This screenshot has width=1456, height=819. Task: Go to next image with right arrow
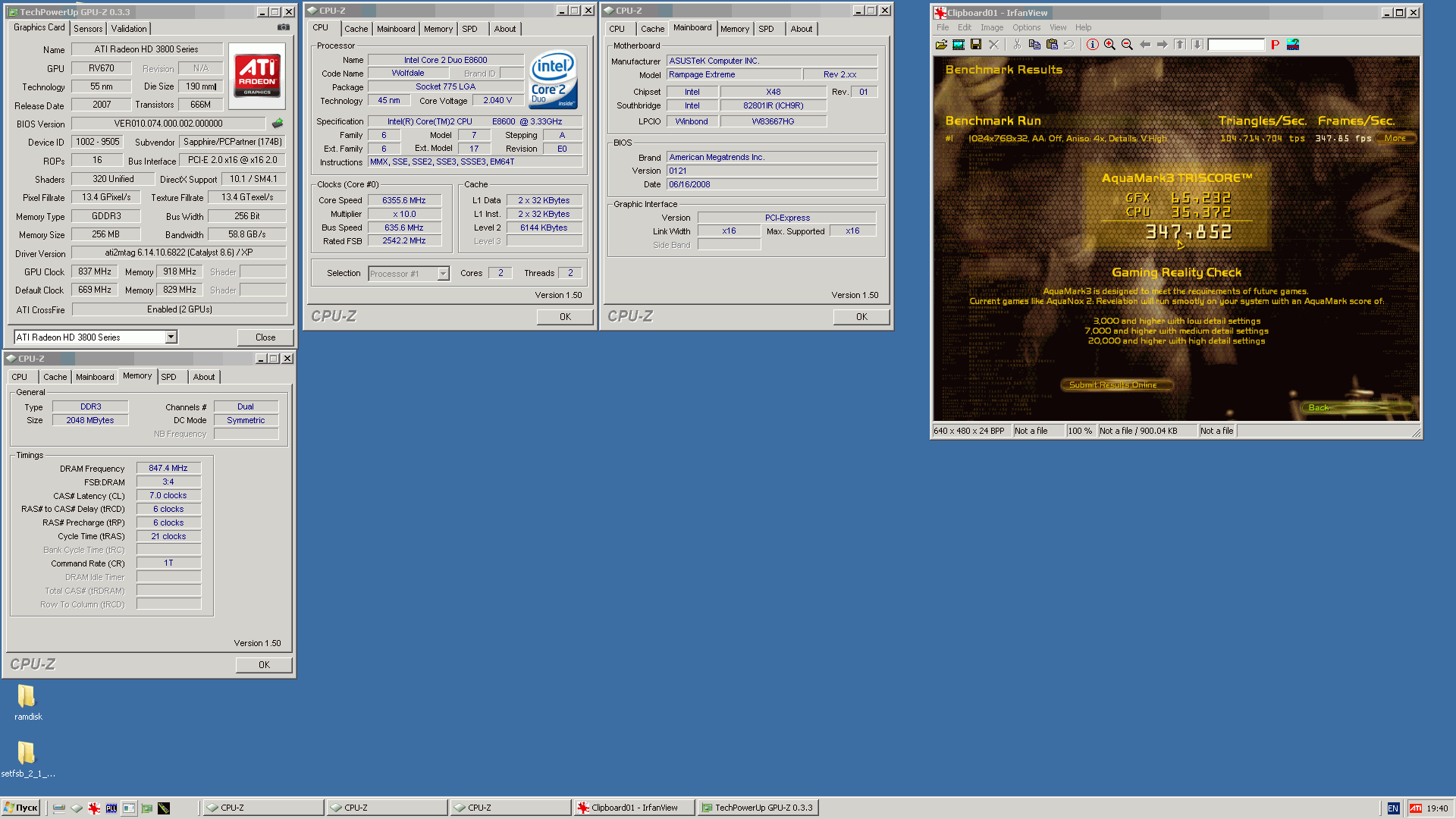[x=1163, y=45]
